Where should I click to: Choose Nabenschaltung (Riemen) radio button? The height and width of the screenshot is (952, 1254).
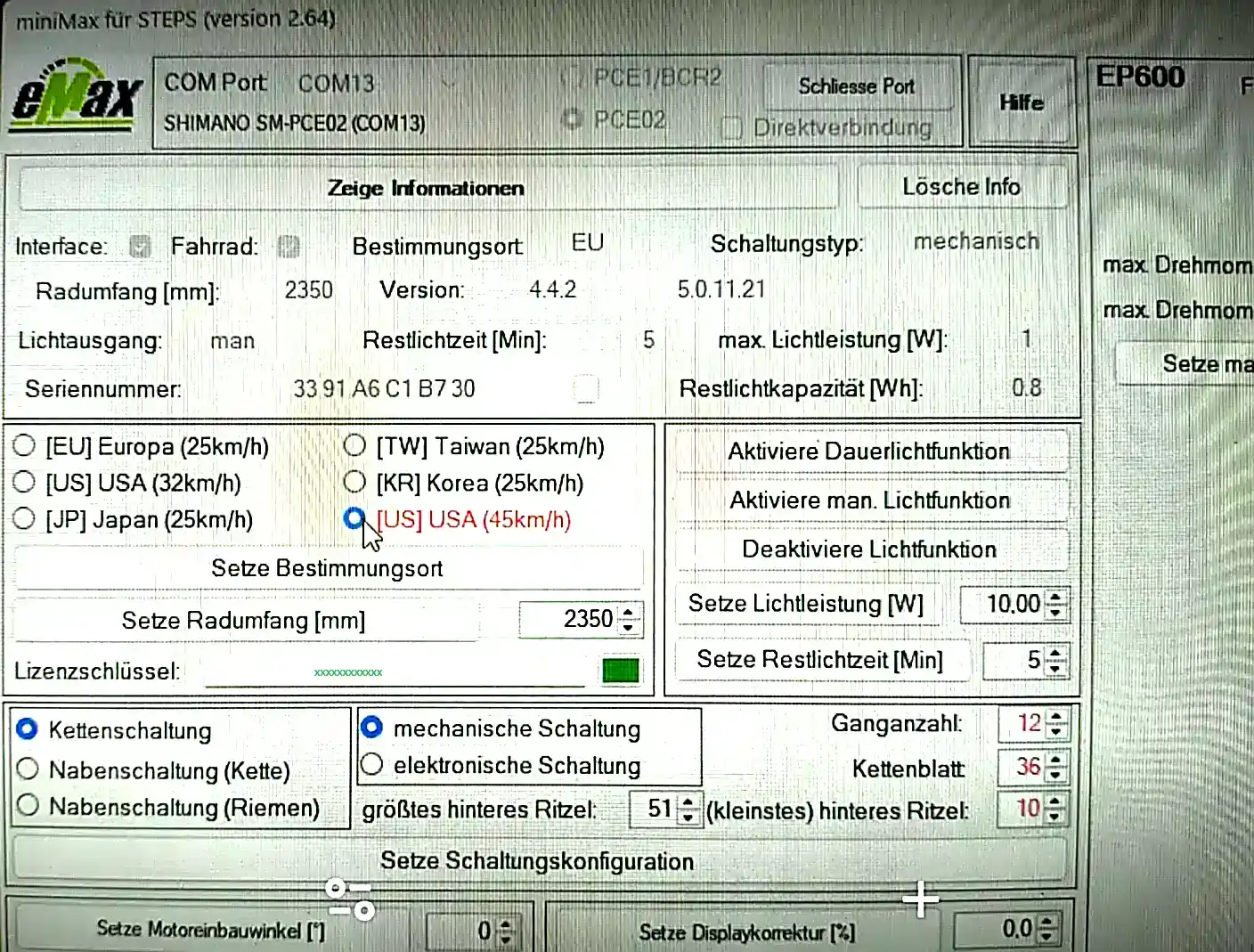coord(28,806)
